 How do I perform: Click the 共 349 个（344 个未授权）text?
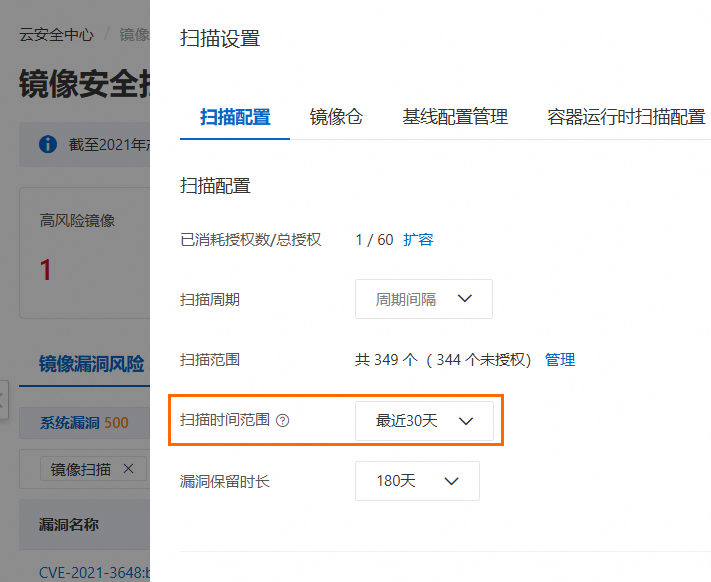[x=443, y=360]
